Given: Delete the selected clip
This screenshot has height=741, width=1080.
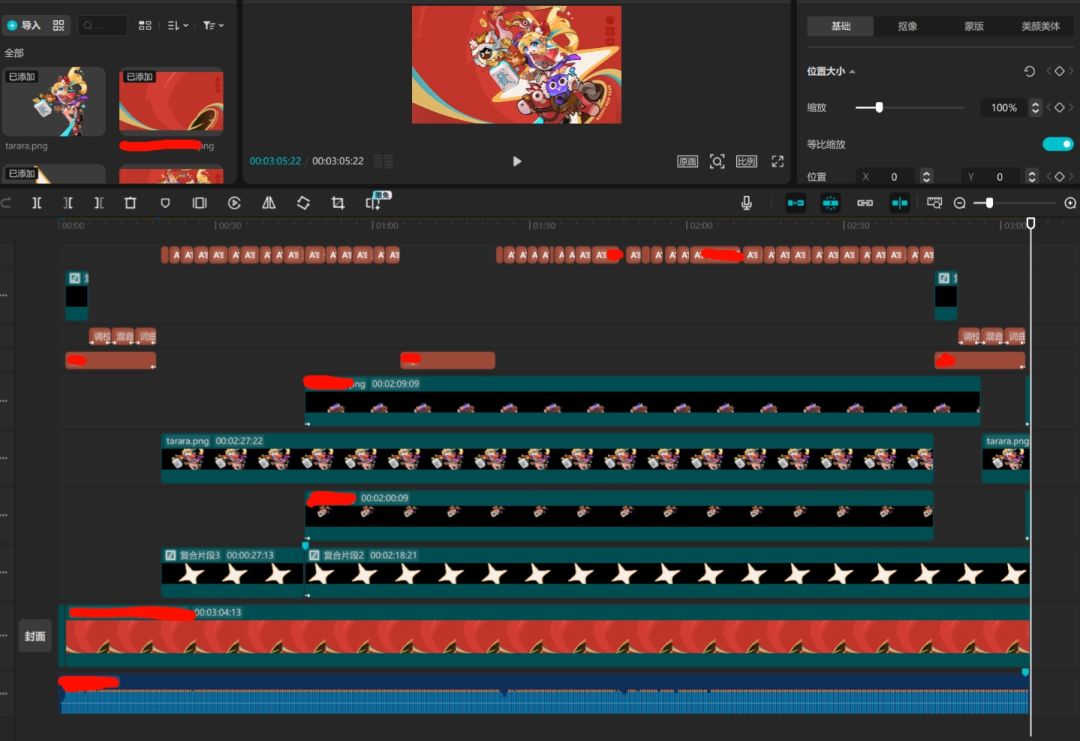Looking at the screenshot, I should 130,203.
